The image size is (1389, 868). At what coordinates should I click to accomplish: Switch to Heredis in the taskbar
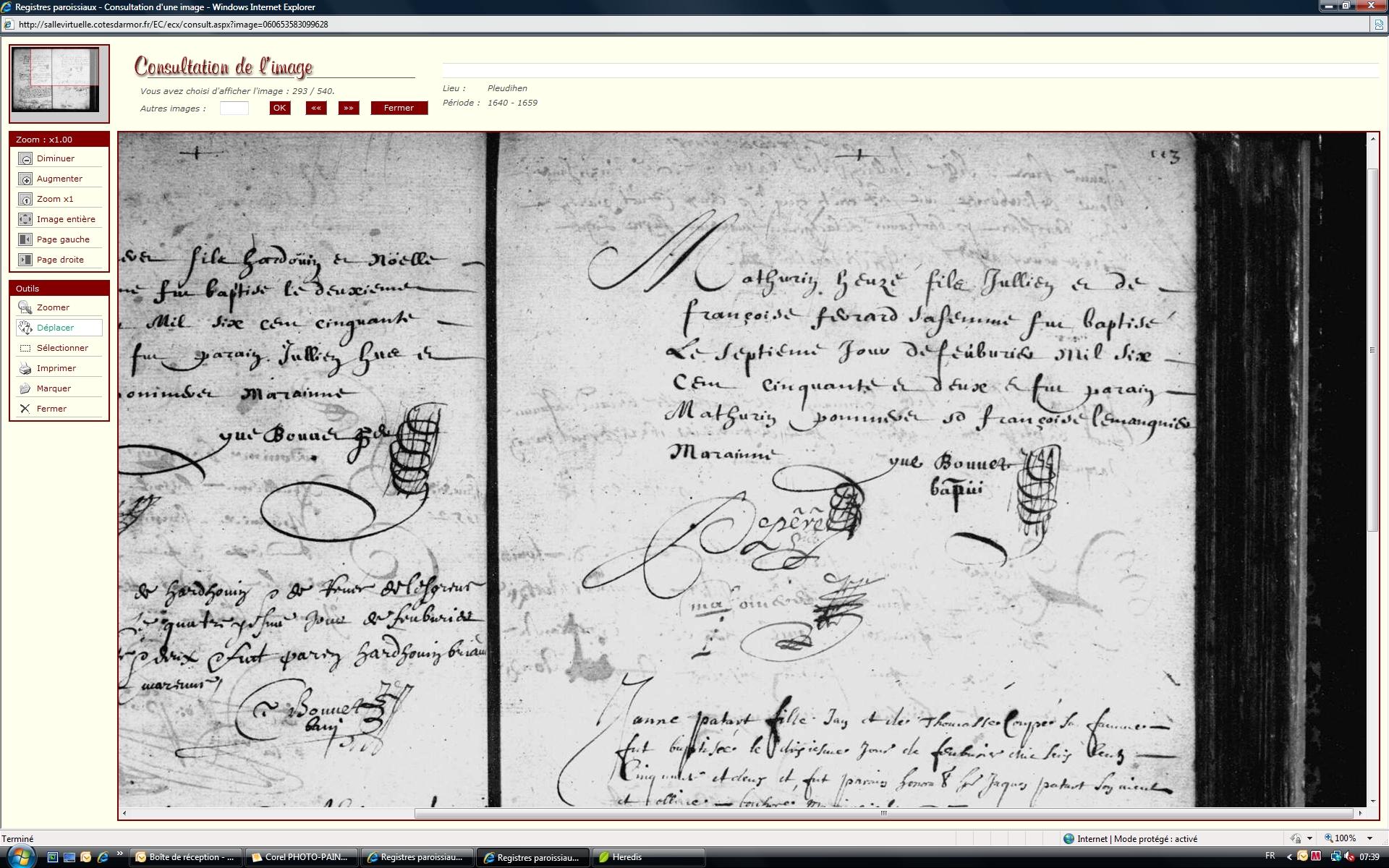point(626,857)
